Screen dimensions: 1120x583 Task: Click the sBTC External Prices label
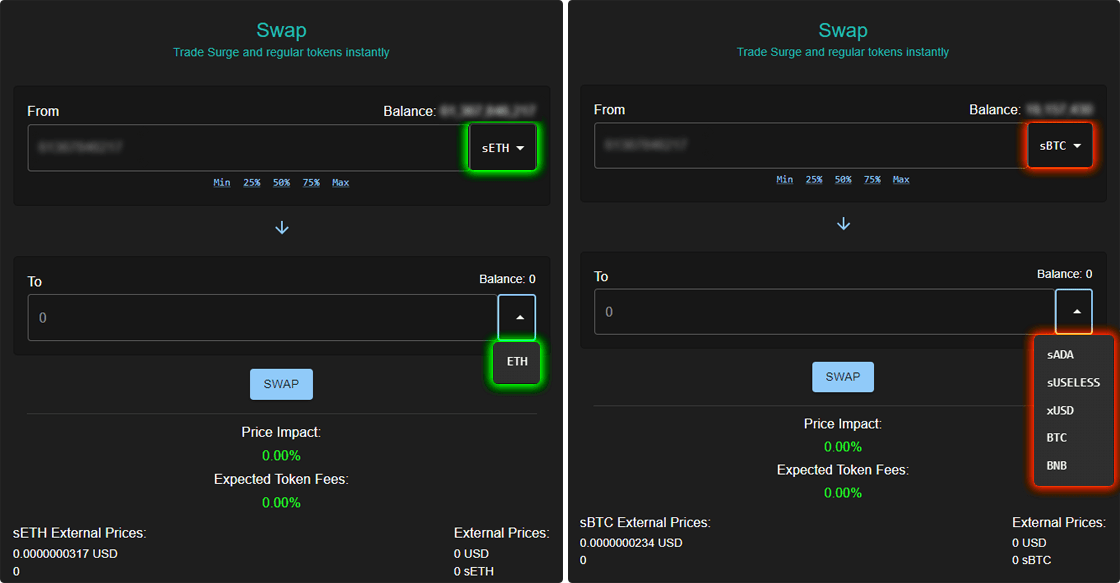(x=645, y=522)
